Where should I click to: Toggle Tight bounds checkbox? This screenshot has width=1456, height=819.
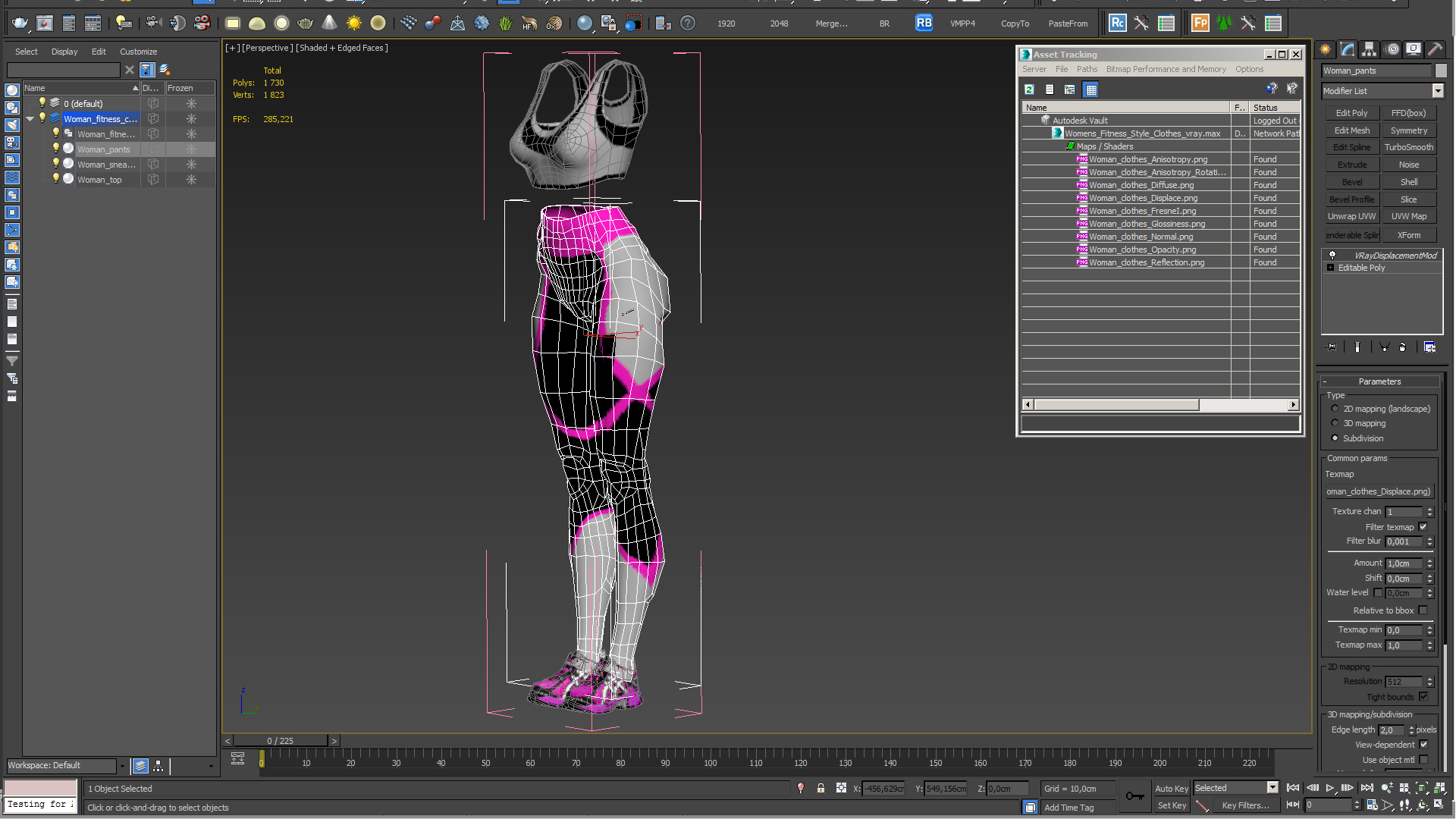[x=1423, y=697]
